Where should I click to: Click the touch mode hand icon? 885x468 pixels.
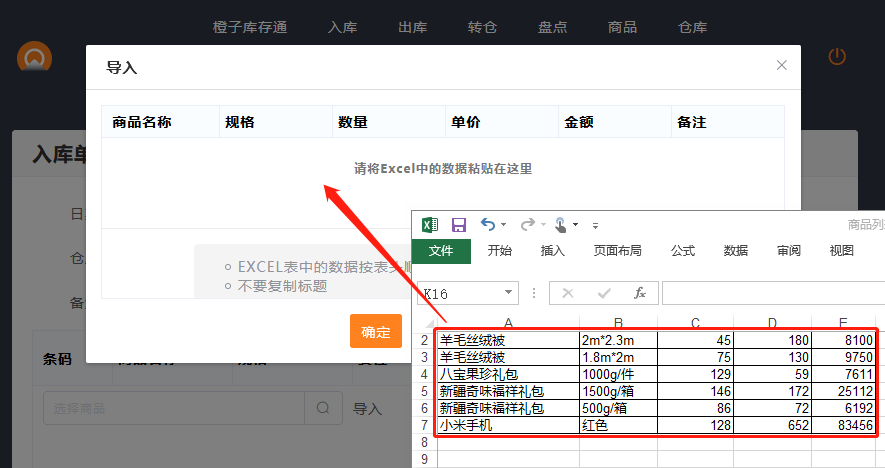[561, 225]
